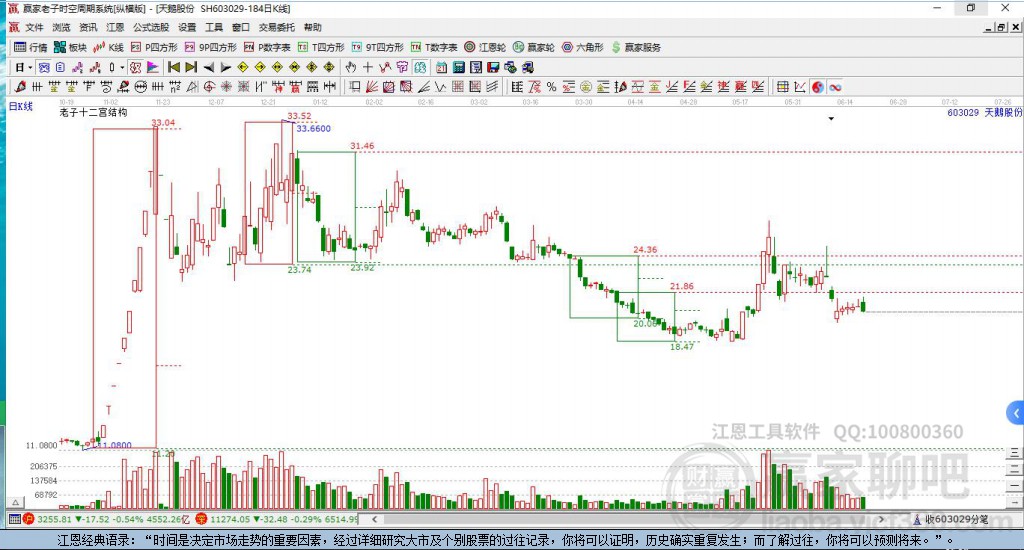Open the T四方形 tool
This screenshot has width=1024, height=550.
click(321, 47)
